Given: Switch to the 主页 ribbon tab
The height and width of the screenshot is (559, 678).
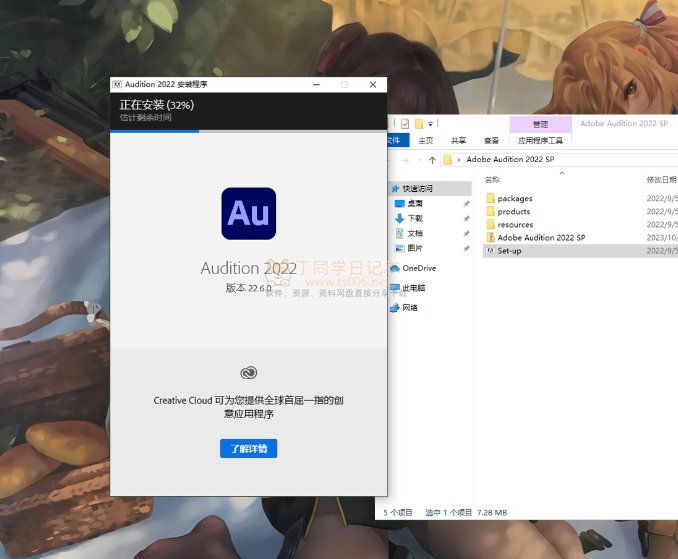Looking at the screenshot, I should pos(426,141).
